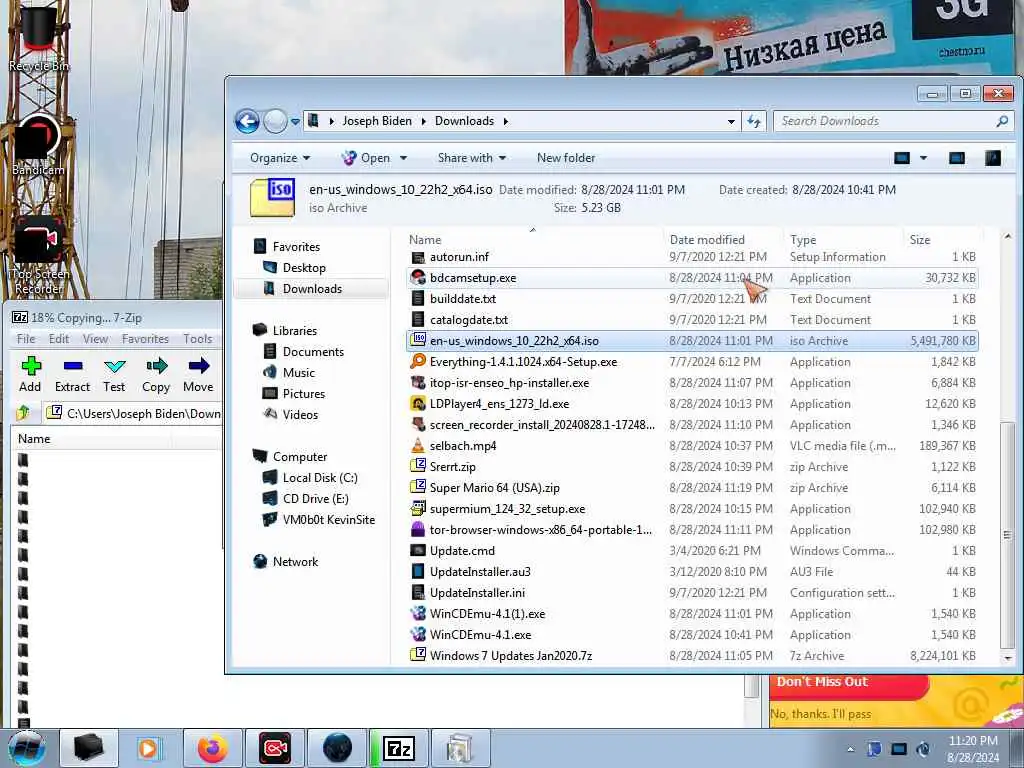Click the Test icon in 7-Zip

(x=114, y=365)
